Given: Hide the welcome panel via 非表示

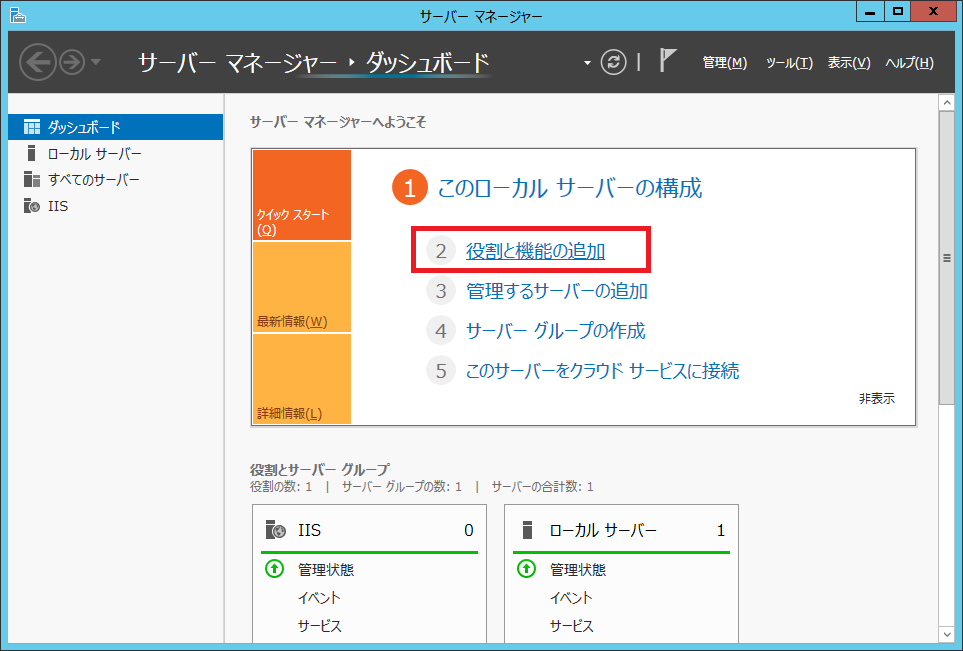Looking at the screenshot, I should [876, 398].
